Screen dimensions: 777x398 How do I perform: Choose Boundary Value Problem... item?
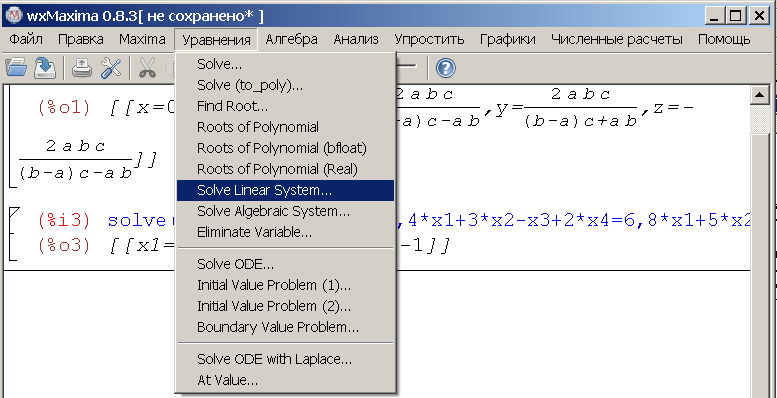coord(285,327)
